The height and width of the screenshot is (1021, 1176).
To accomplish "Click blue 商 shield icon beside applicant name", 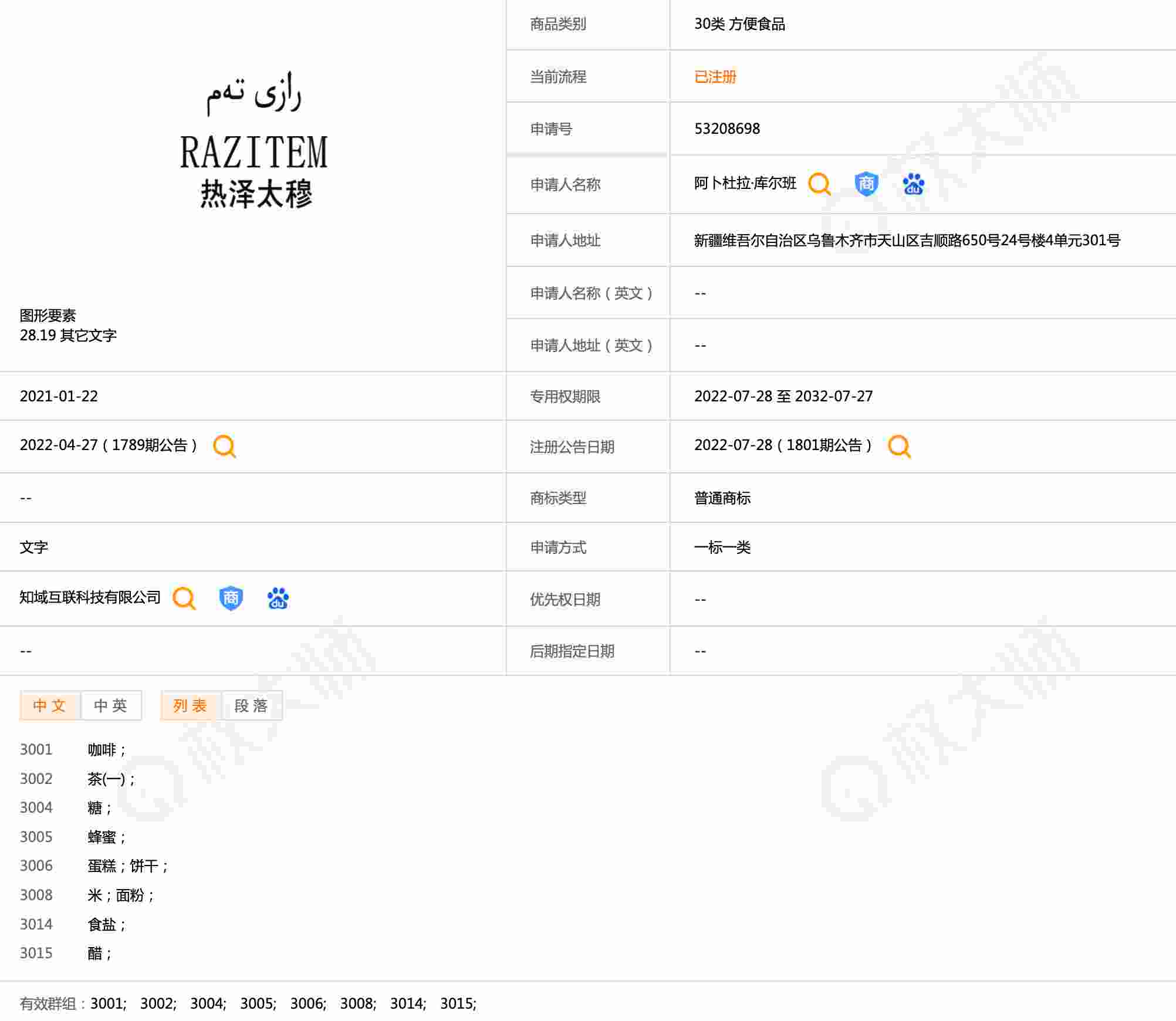I will coord(866,184).
